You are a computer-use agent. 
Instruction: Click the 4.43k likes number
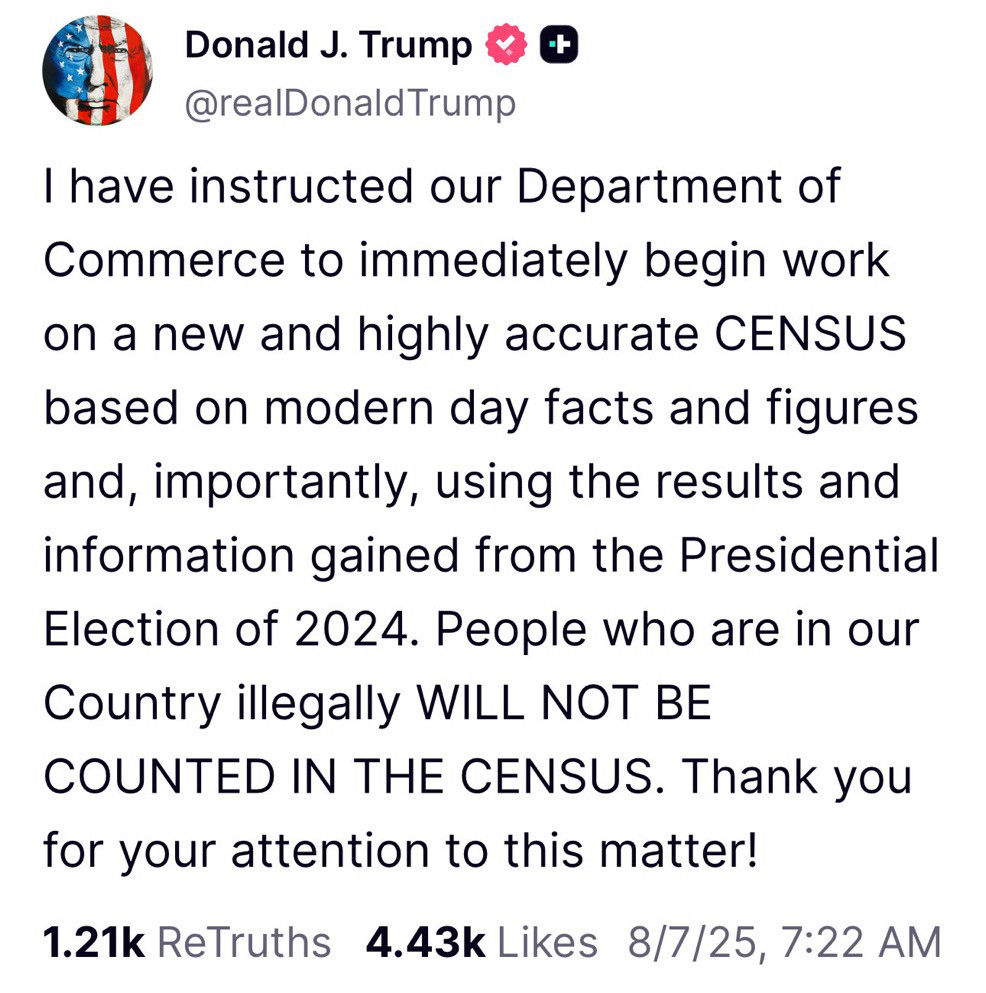tap(425, 942)
